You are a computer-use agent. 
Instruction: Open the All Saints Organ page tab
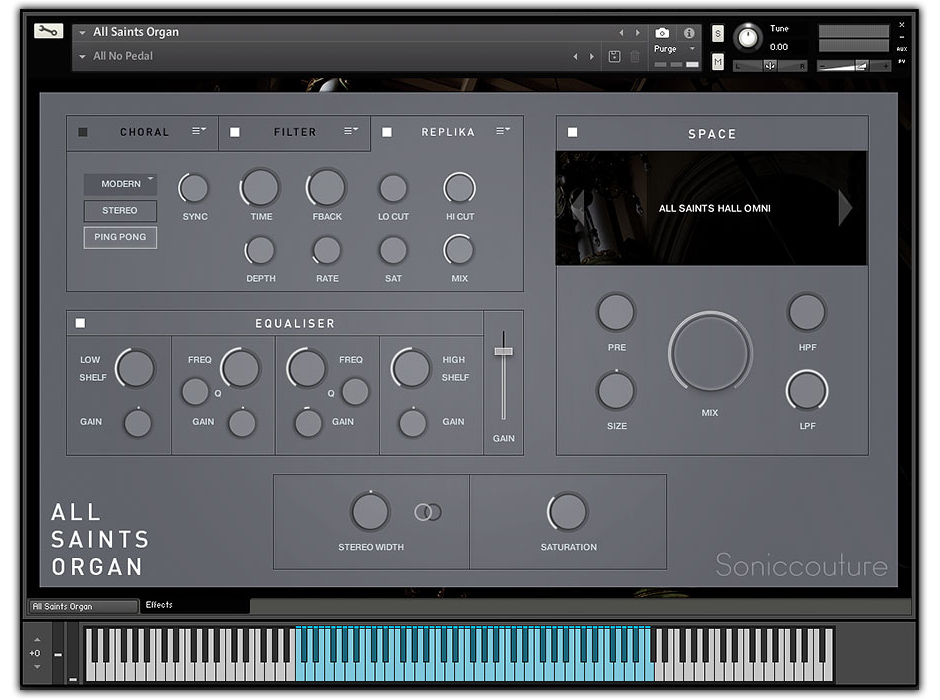click(83, 607)
